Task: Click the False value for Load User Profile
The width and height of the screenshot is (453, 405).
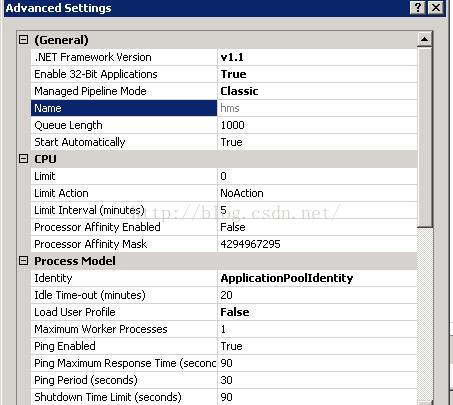Action: (x=235, y=312)
